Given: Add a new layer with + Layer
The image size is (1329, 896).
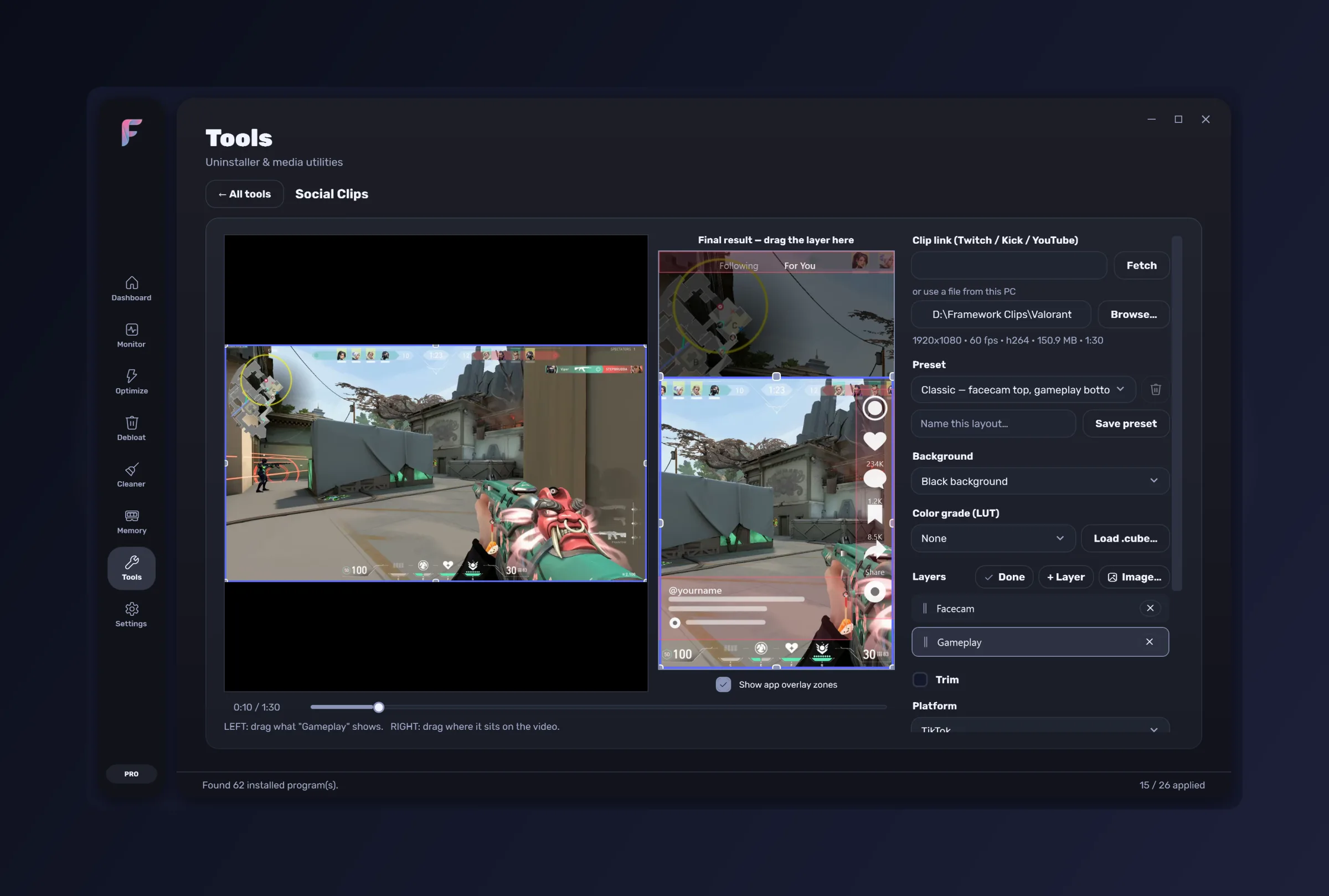Looking at the screenshot, I should click(x=1065, y=576).
